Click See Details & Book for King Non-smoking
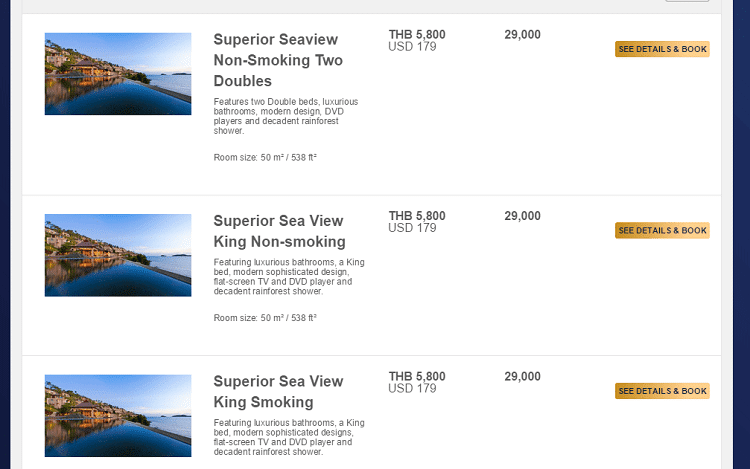The image size is (750, 469). point(662,230)
